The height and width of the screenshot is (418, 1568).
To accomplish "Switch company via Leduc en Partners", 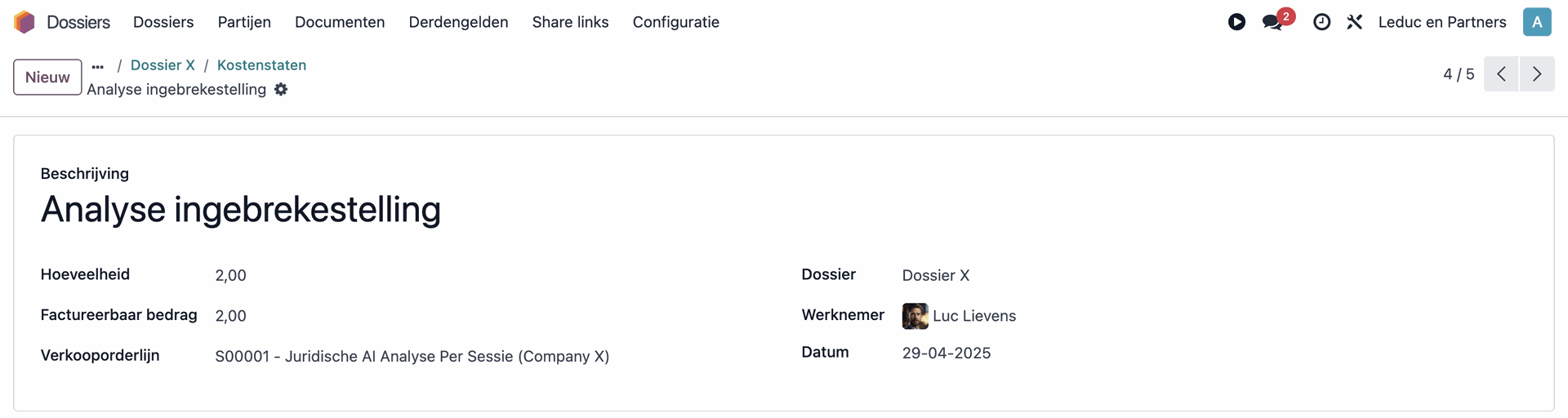I will [1441, 22].
